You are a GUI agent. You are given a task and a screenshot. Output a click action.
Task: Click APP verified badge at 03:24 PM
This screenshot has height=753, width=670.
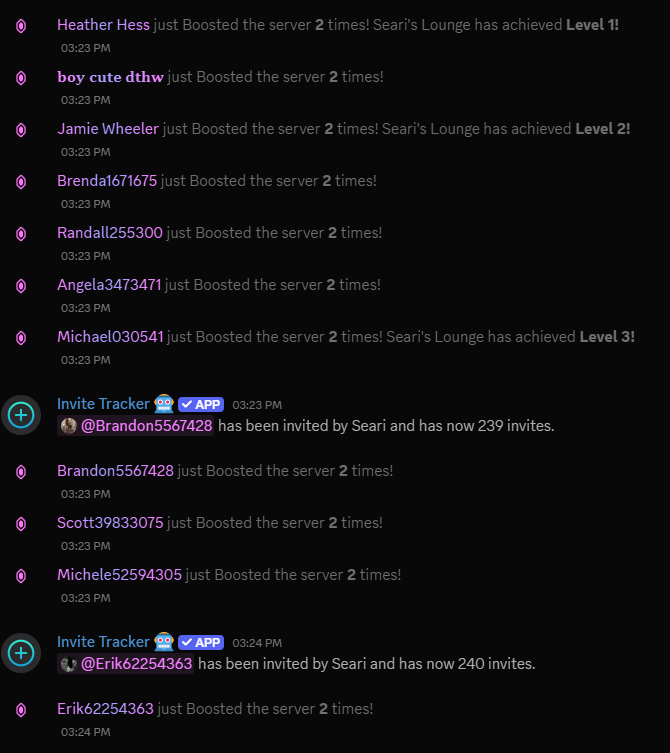click(200, 642)
